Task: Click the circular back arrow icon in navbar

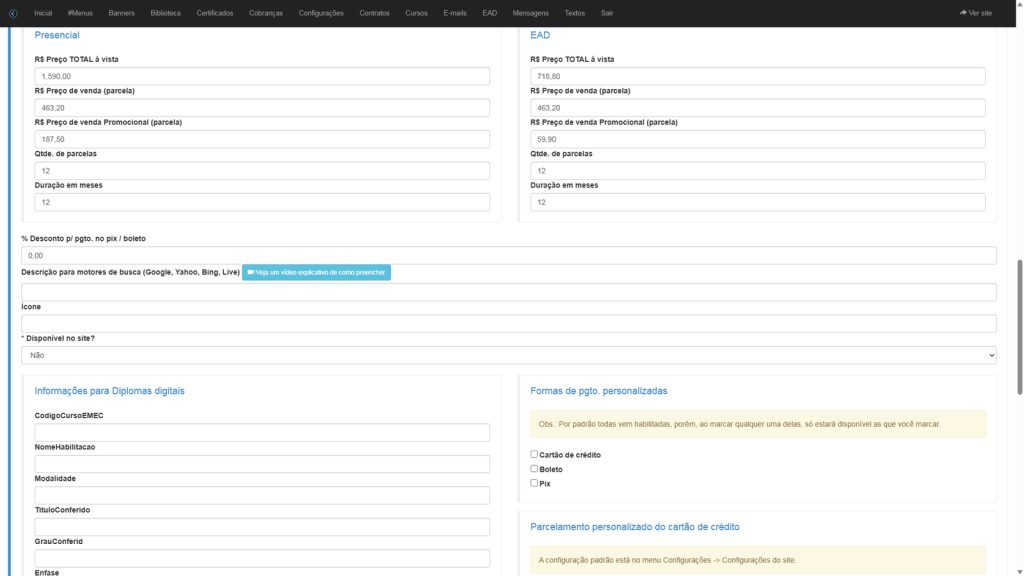Action: pos(13,13)
